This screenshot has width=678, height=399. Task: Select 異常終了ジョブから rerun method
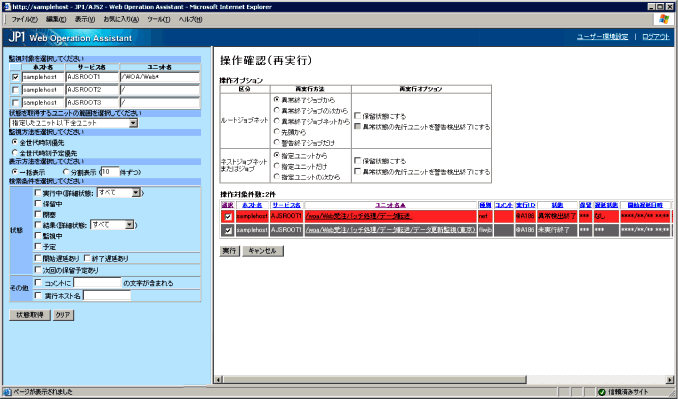(x=277, y=99)
